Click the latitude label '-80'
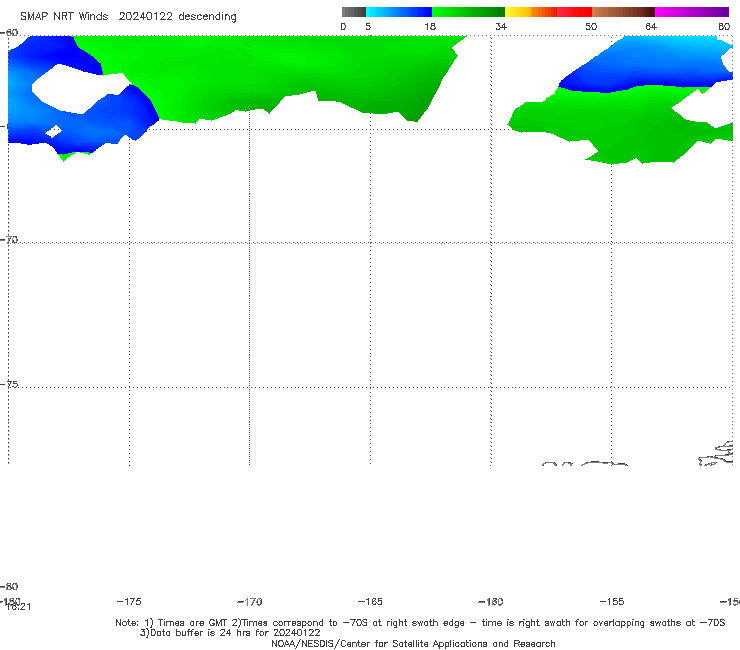This screenshot has height=650, width=740. point(9,586)
